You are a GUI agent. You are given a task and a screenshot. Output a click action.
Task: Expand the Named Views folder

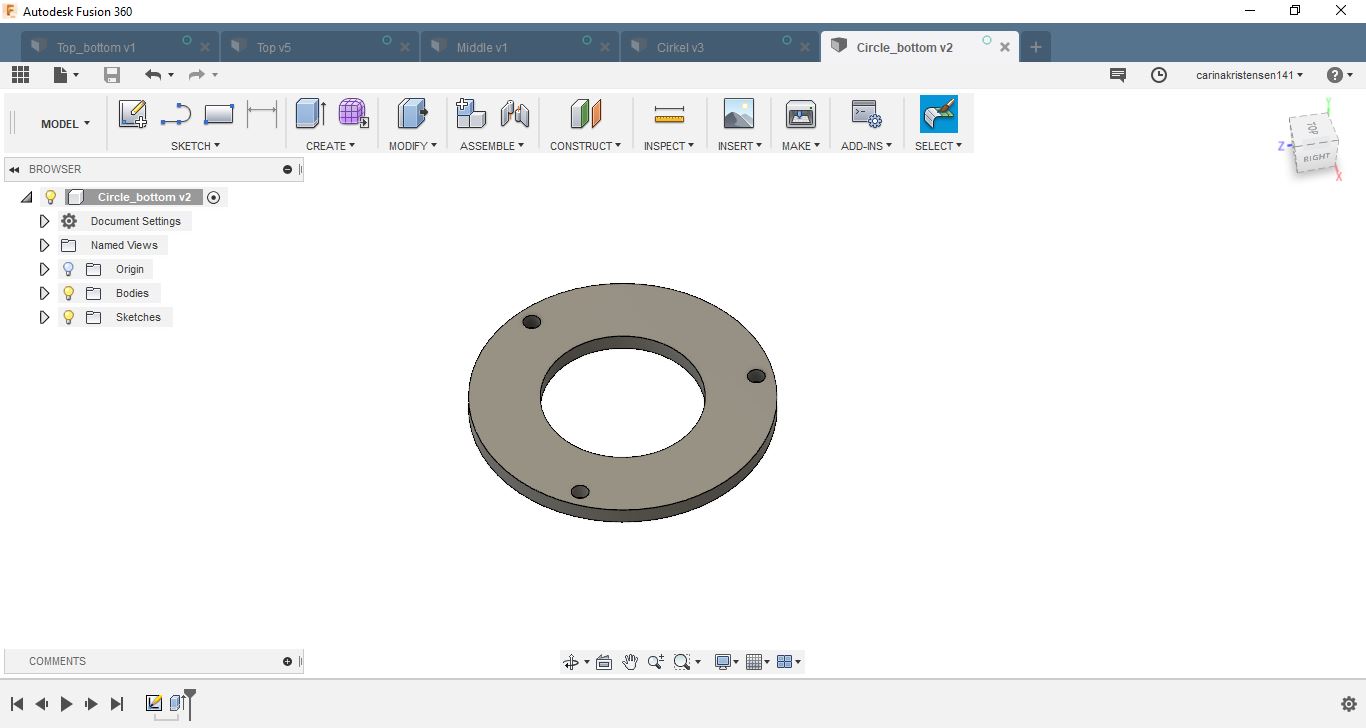(x=44, y=245)
